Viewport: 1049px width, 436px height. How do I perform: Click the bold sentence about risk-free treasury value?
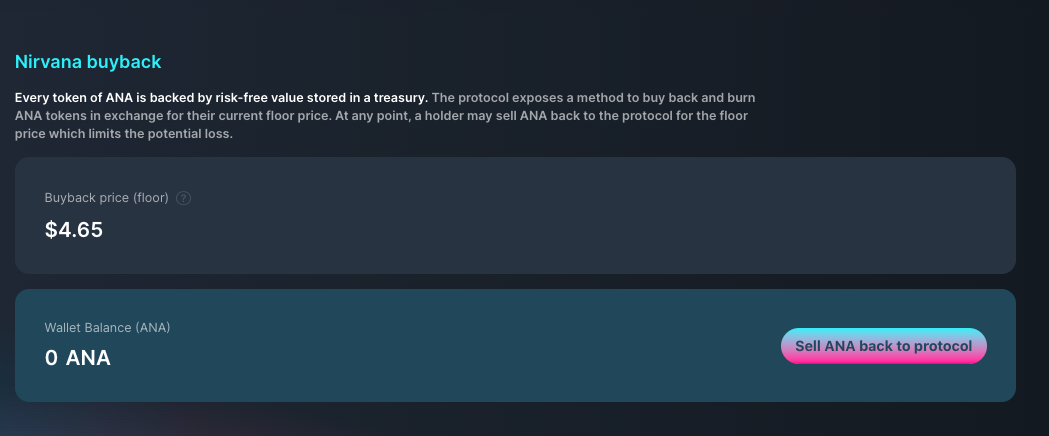pyautogui.click(x=221, y=98)
